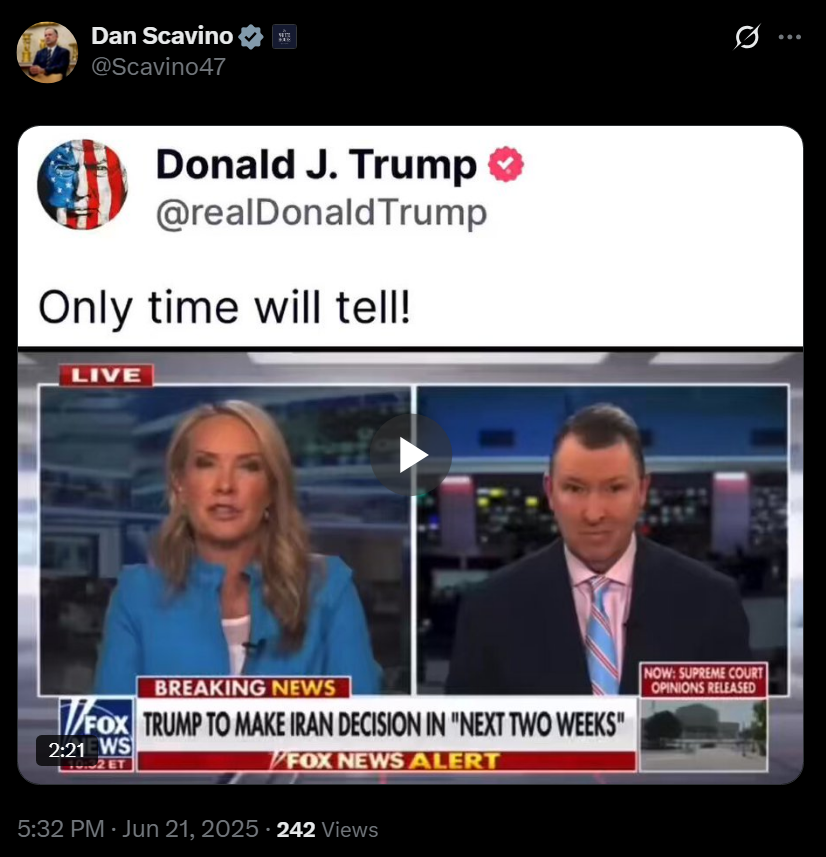
Task: Click the red LIVE badge in the video
Action: point(106,375)
